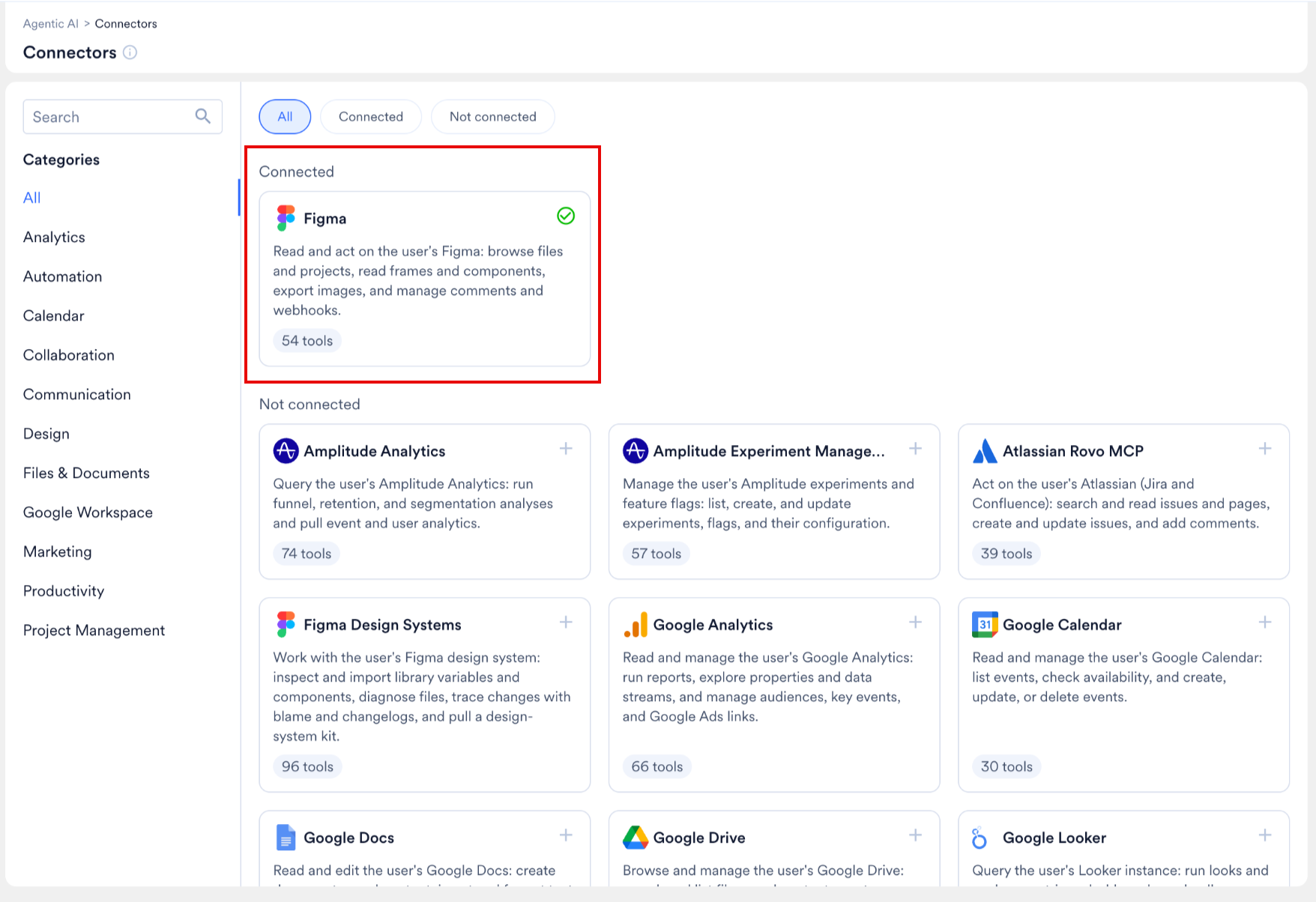
Task: Open the Google Workspace category
Action: coord(88,512)
